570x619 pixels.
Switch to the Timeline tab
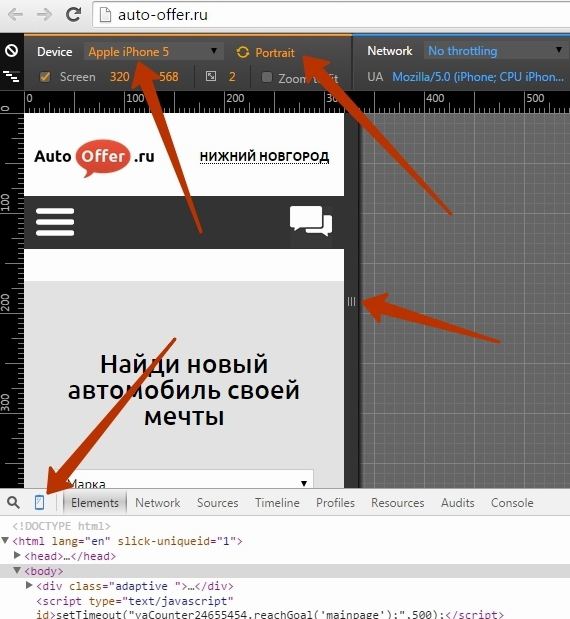(277, 503)
